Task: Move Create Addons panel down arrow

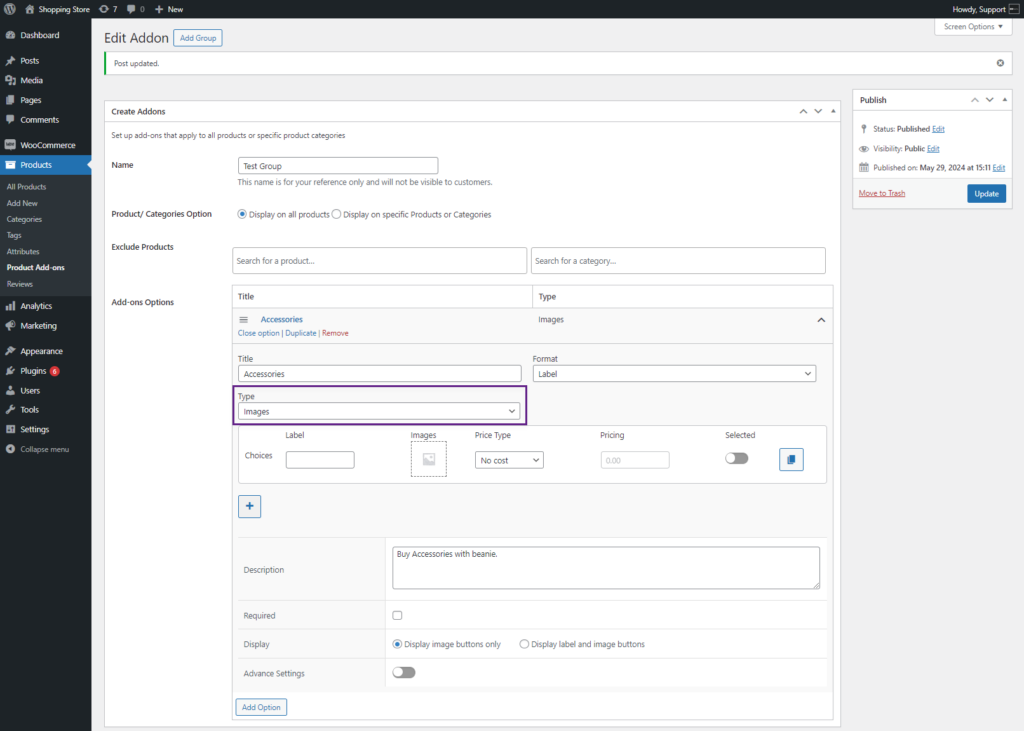Action: (x=818, y=112)
